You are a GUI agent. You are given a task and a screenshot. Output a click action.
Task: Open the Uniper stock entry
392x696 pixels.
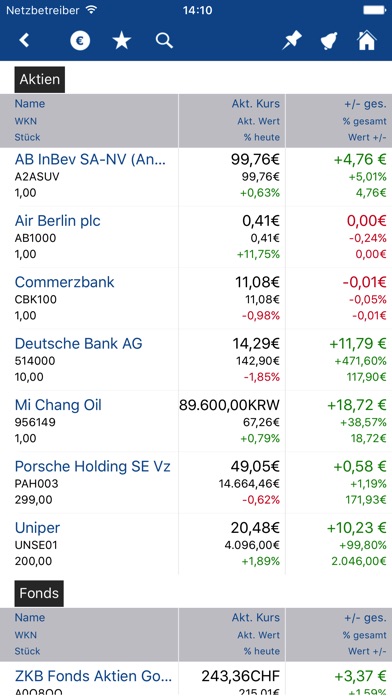tap(196, 544)
